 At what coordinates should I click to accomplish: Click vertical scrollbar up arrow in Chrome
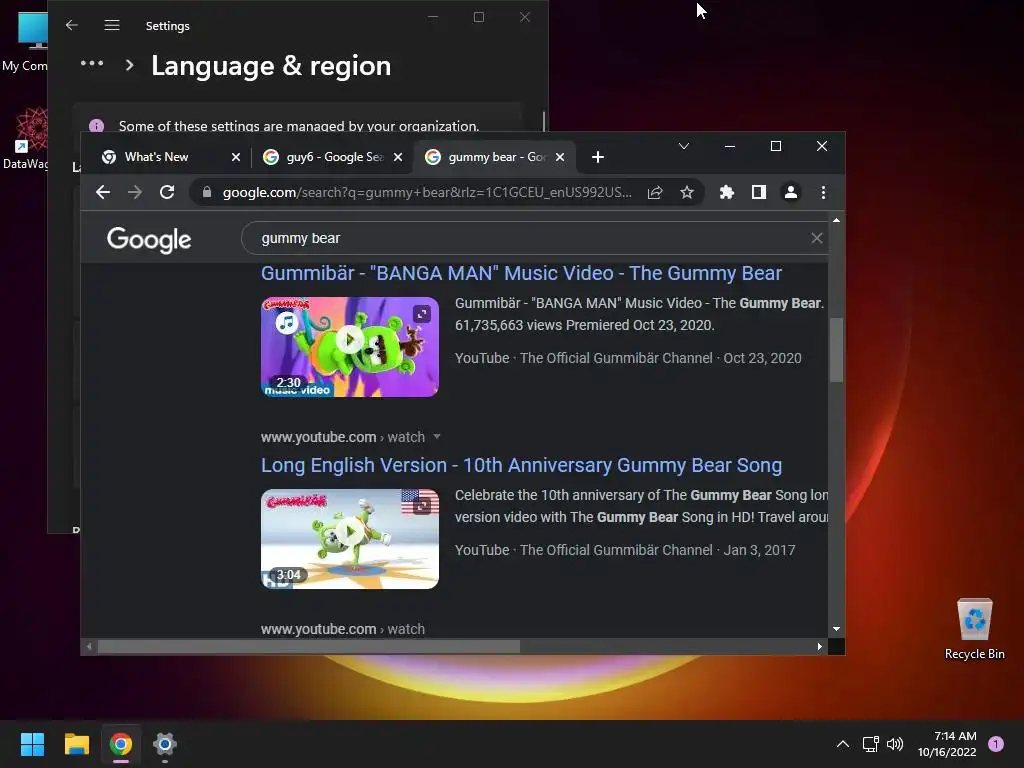click(836, 221)
